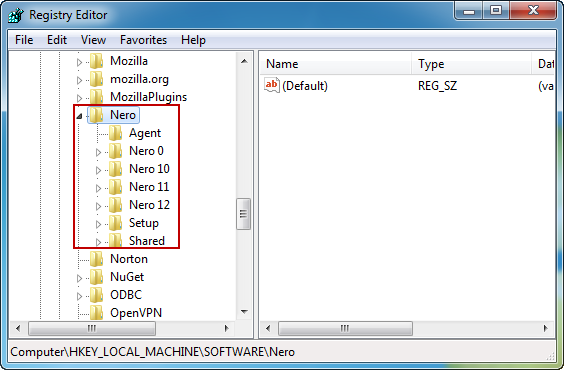
Task: Sort by the Name column header
Action: tap(335, 64)
